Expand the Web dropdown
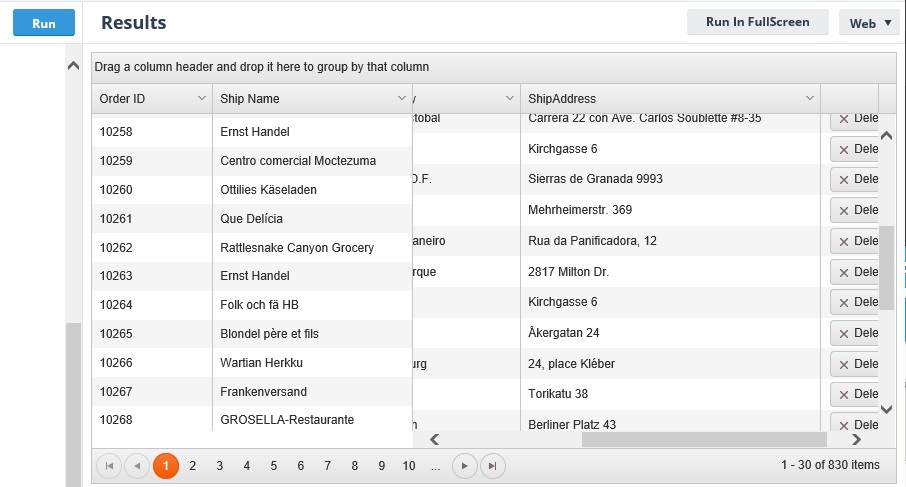 point(869,23)
